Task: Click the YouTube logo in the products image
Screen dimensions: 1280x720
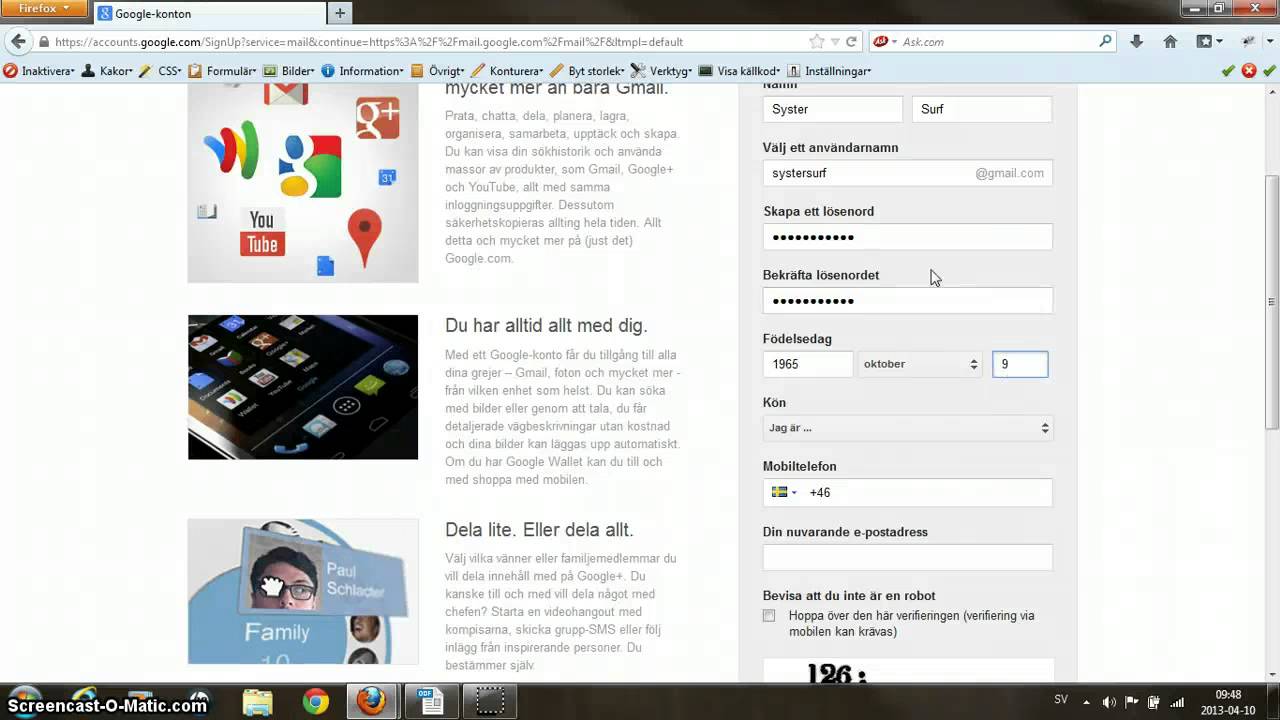Action: tap(262, 231)
